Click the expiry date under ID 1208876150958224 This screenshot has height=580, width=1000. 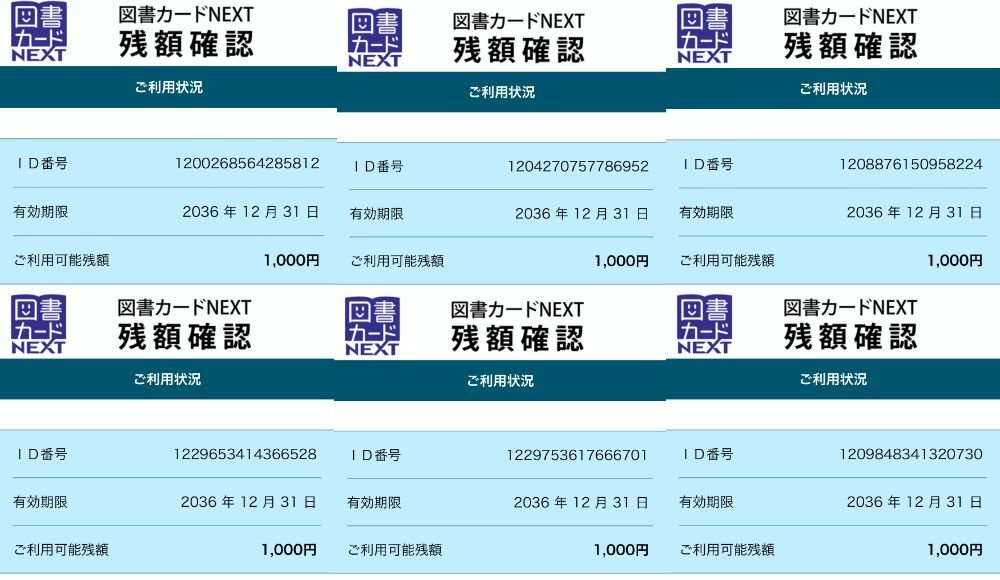[915, 212]
